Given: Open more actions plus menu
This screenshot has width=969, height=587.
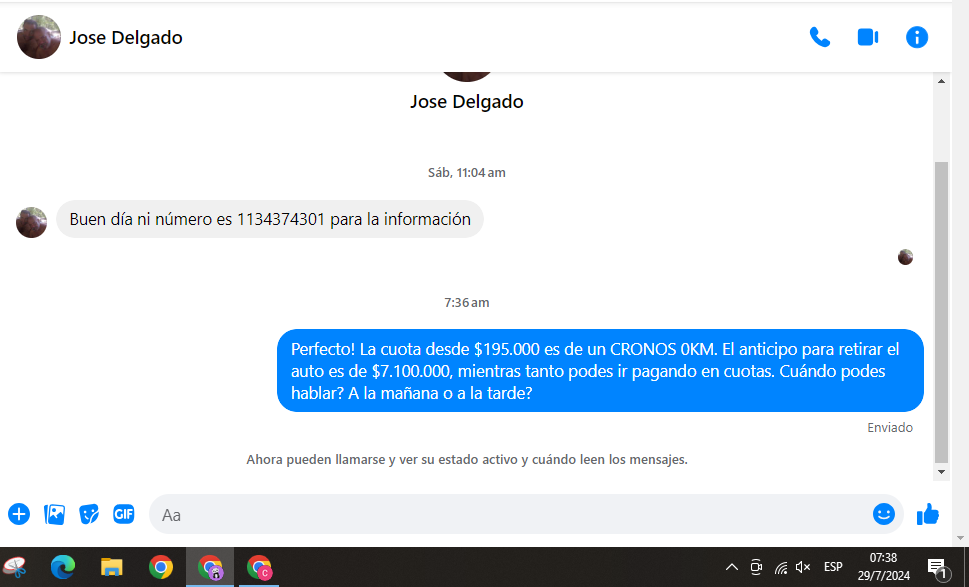Looking at the screenshot, I should pyautogui.click(x=19, y=514).
